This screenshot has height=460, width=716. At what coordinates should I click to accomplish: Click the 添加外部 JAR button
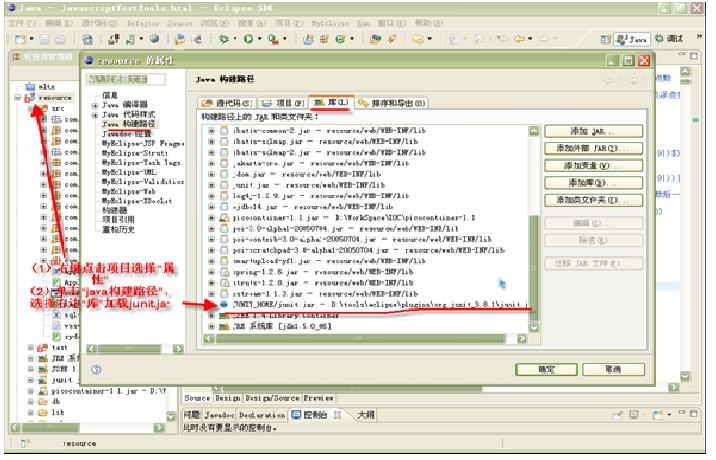point(594,148)
